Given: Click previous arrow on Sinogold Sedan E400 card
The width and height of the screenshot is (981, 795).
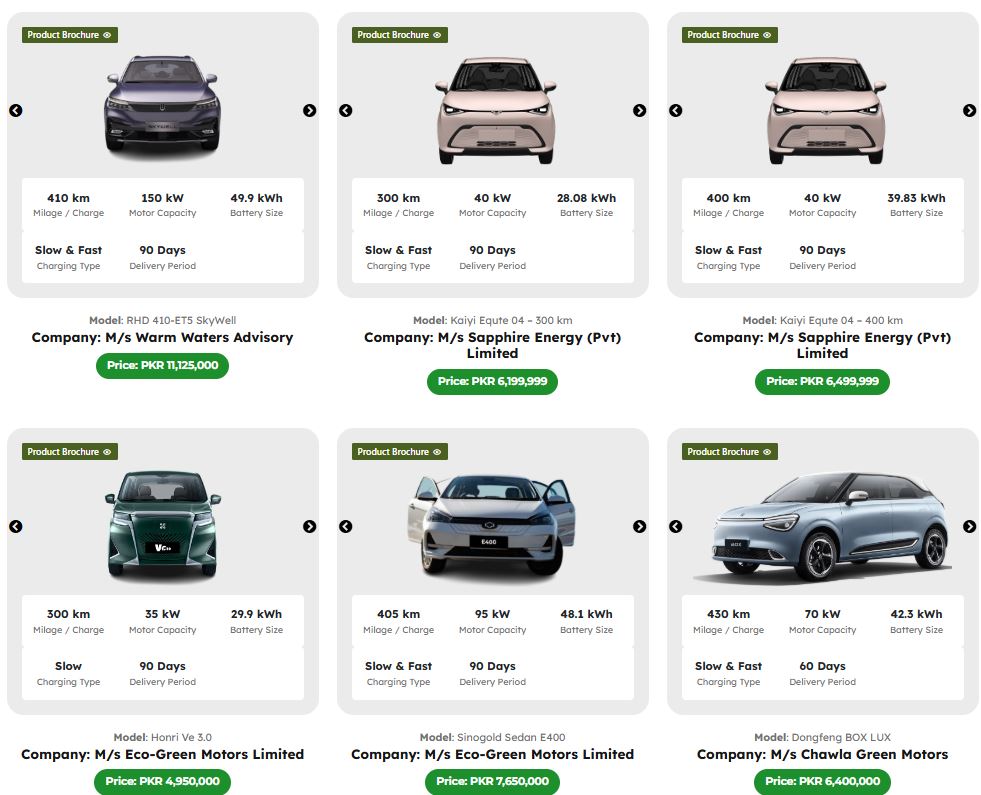Looking at the screenshot, I should pyautogui.click(x=345, y=527).
